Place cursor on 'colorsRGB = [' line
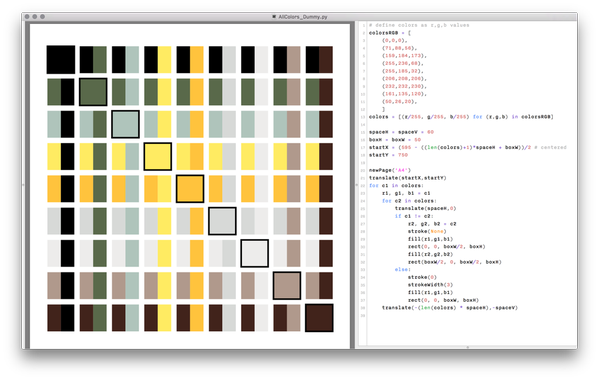599x380 pixels. tap(389, 33)
